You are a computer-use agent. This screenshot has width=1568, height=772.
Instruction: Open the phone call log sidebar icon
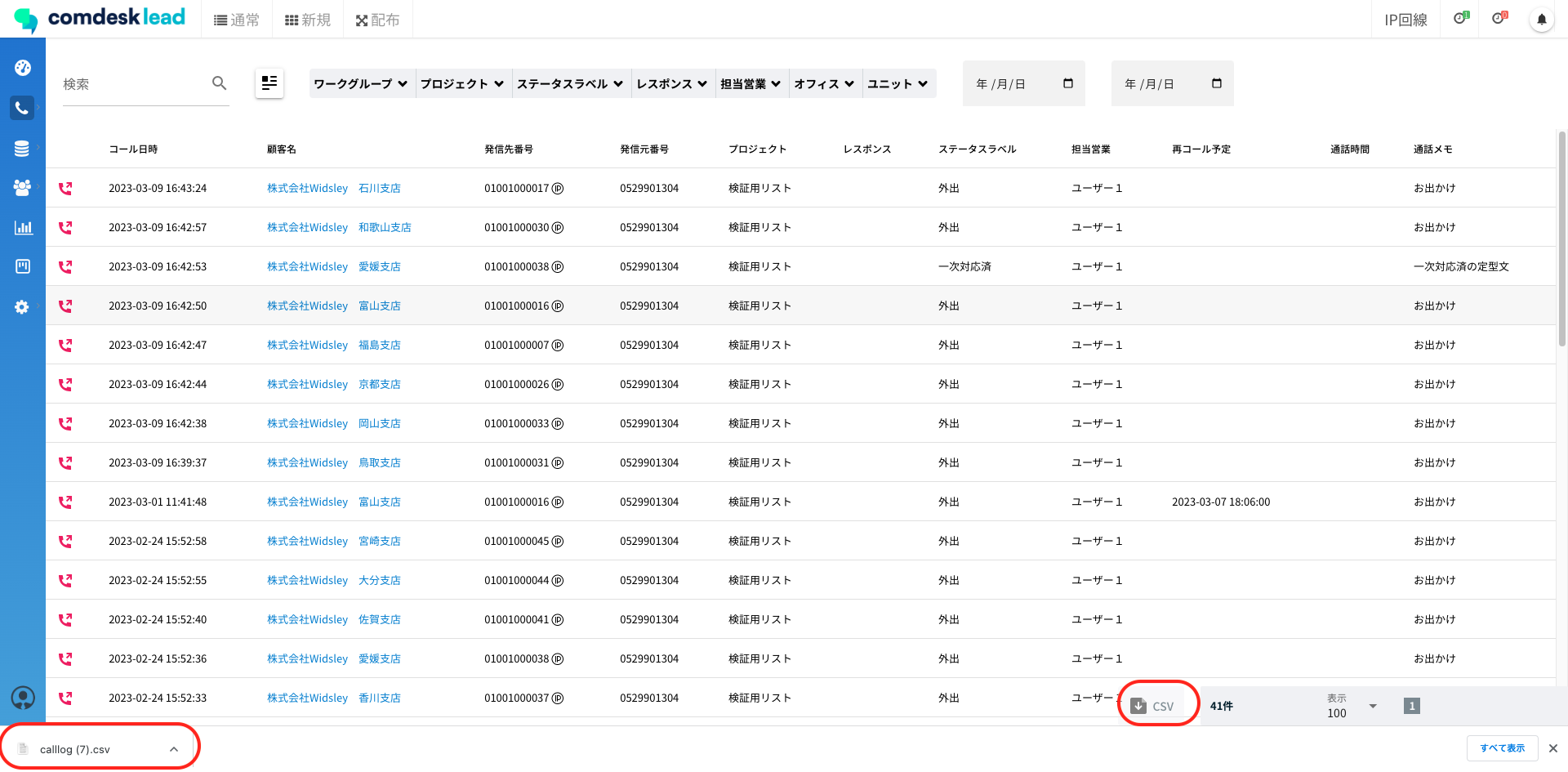pos(22,108)
